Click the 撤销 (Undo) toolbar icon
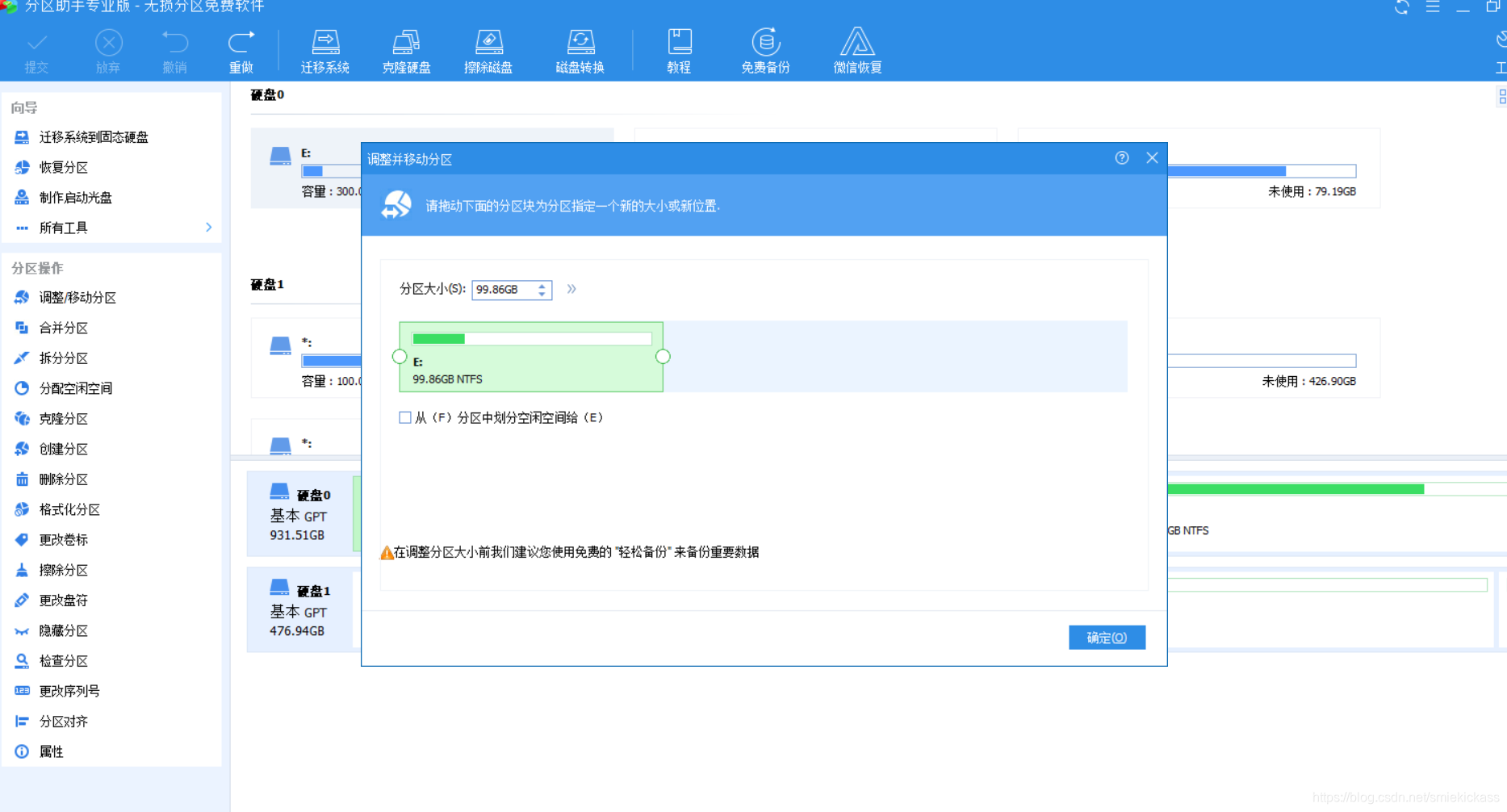Image resolution: width=1507 pixels, height=812 pixels. pos(175,52)
